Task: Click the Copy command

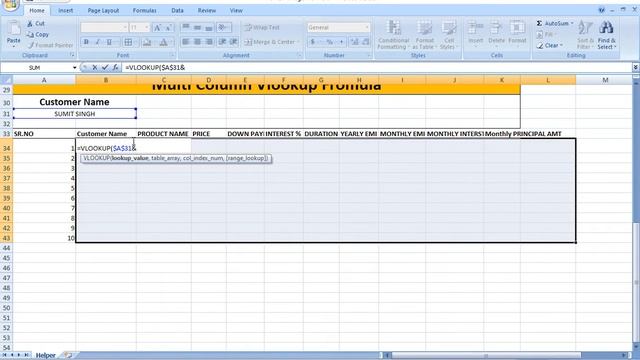Action: 38,35
